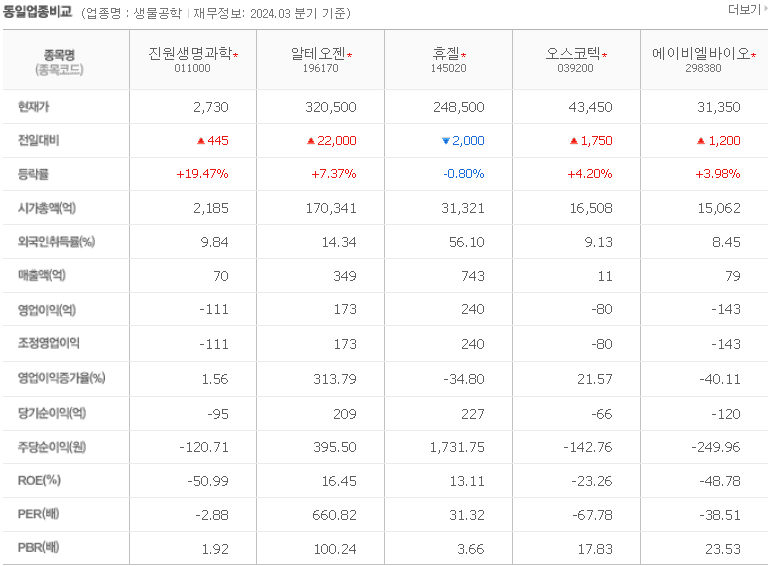Open the 알테오젠 stock link
The image size is (776, 566).
click(318, 53)
